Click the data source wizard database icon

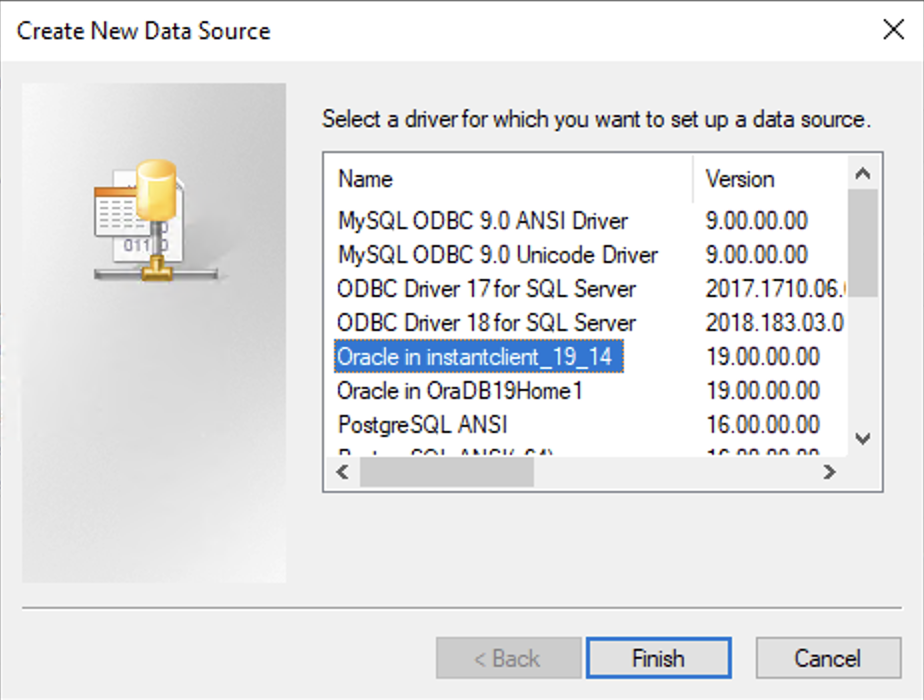pos(156,221)
